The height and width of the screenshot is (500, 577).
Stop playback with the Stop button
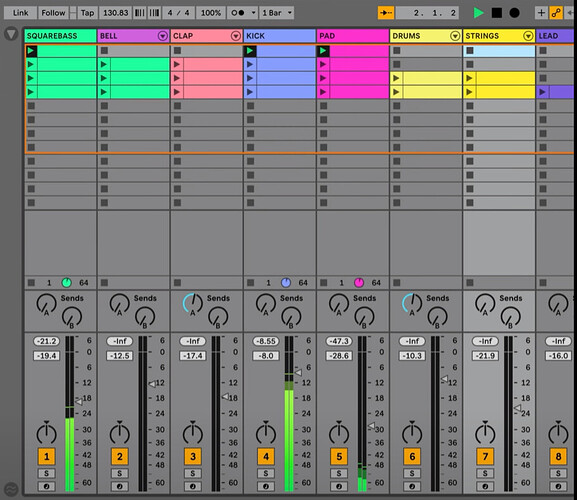[497, 13]
